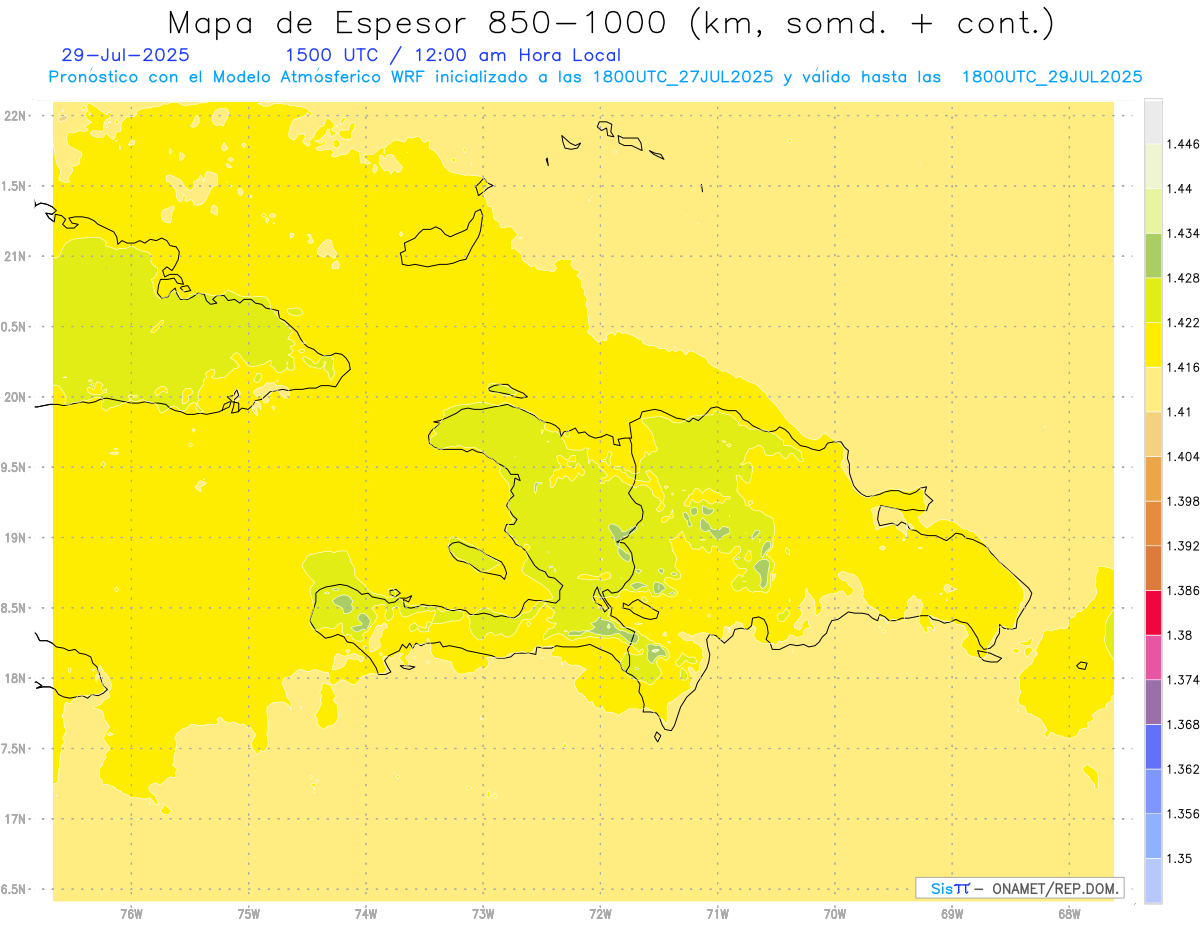Click the bright yellow legend swatch above 1.416
1200x927 pixels.
tap(1153, 344)
